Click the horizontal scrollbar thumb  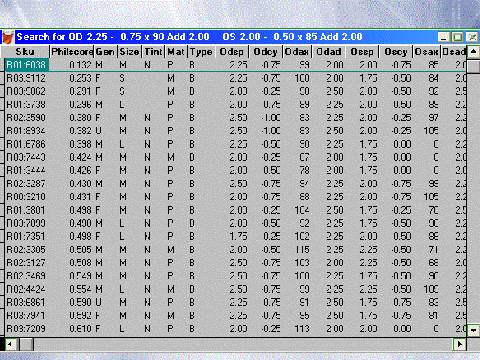click(27, 344)
